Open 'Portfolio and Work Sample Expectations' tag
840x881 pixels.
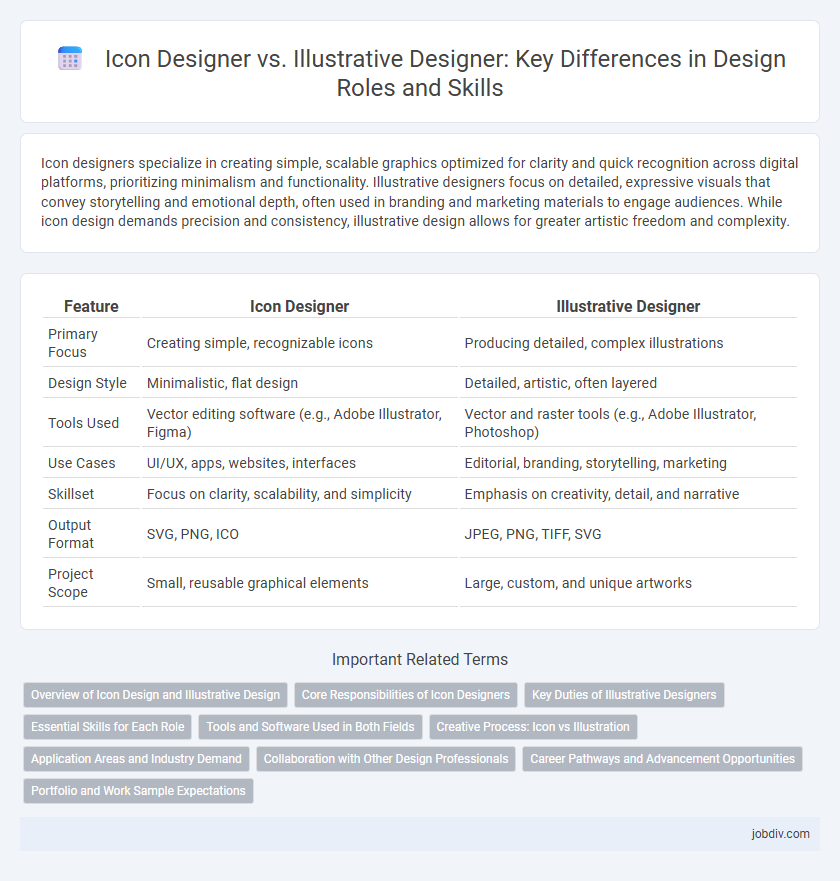pos(138,791)
